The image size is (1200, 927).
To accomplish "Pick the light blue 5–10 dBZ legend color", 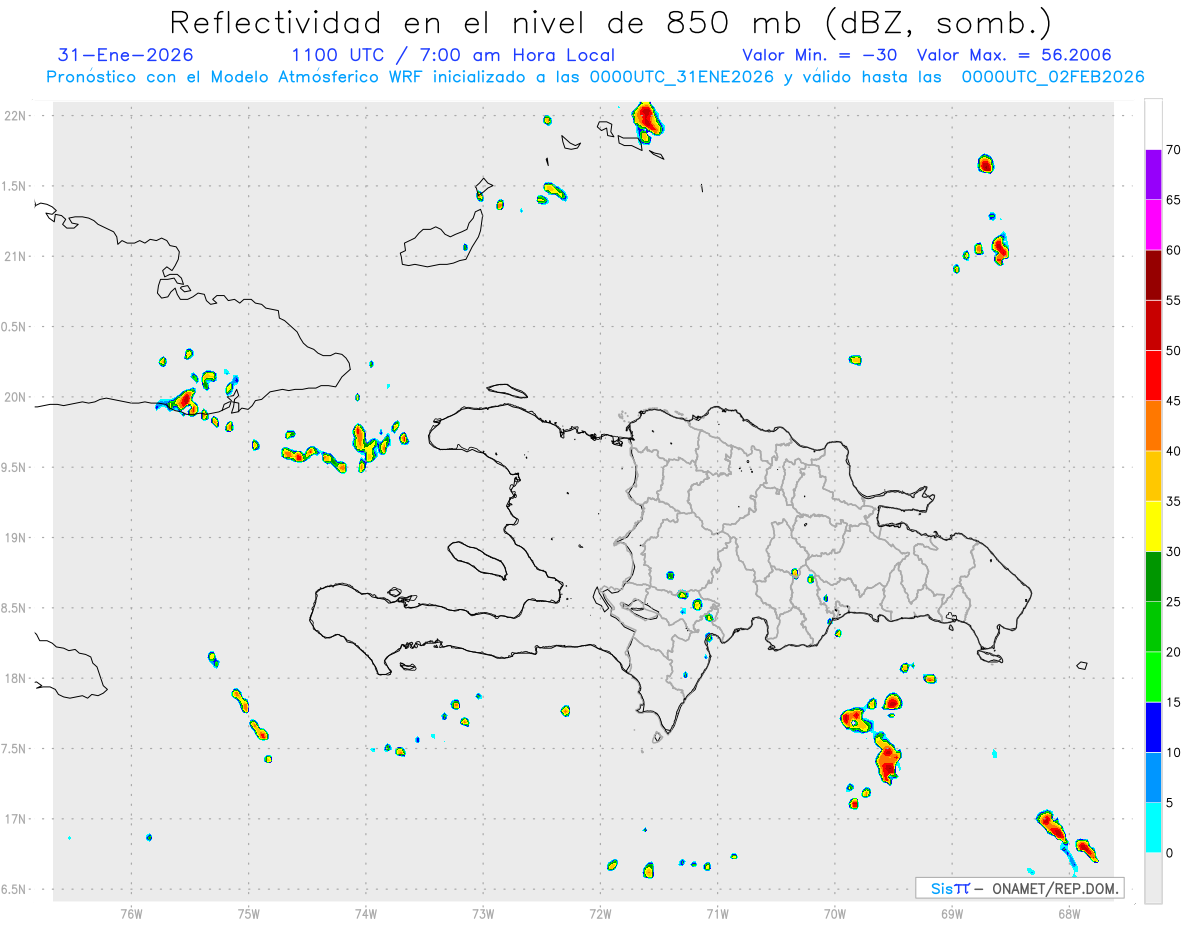I will pyautogui.click(x=1153, y=778).
